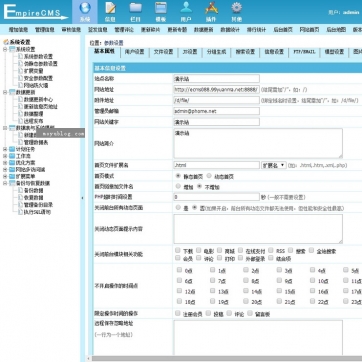
Task: Open 增加信息 in the top link bar
Action: pyautogui.click(x=18, y=30)
